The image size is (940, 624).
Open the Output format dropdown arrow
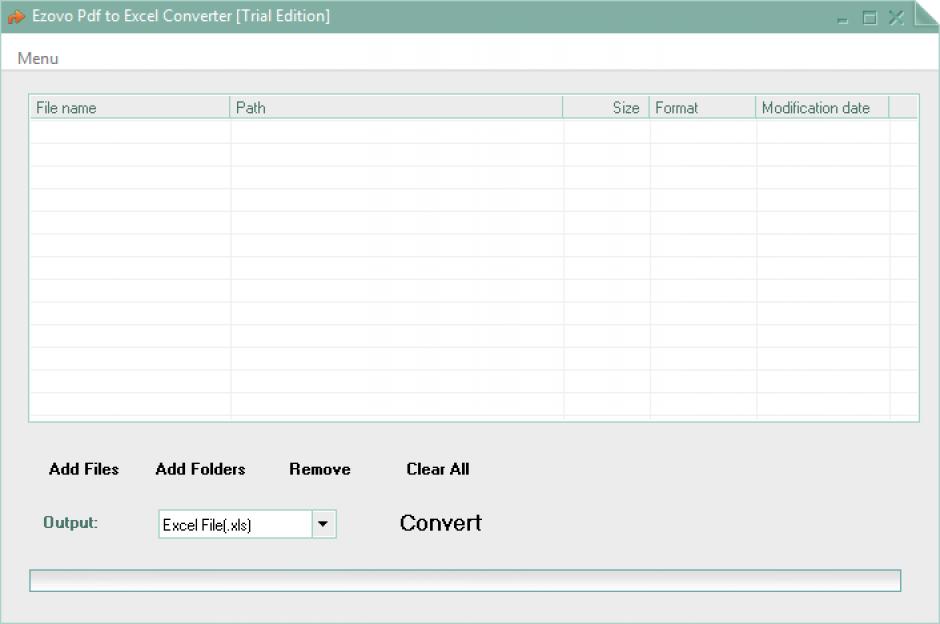tap(324, 524)
